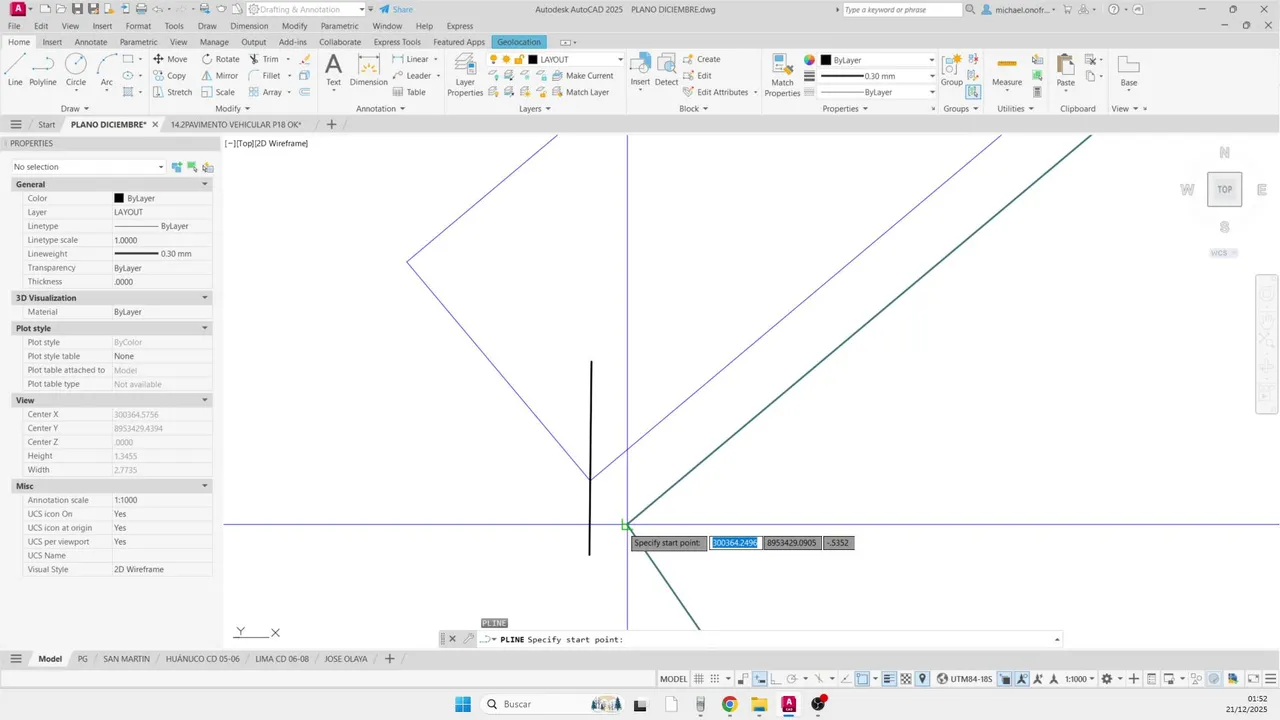
Task: Click the Match Properties tool
Action: pyautogui.click(x=782, y=75)
